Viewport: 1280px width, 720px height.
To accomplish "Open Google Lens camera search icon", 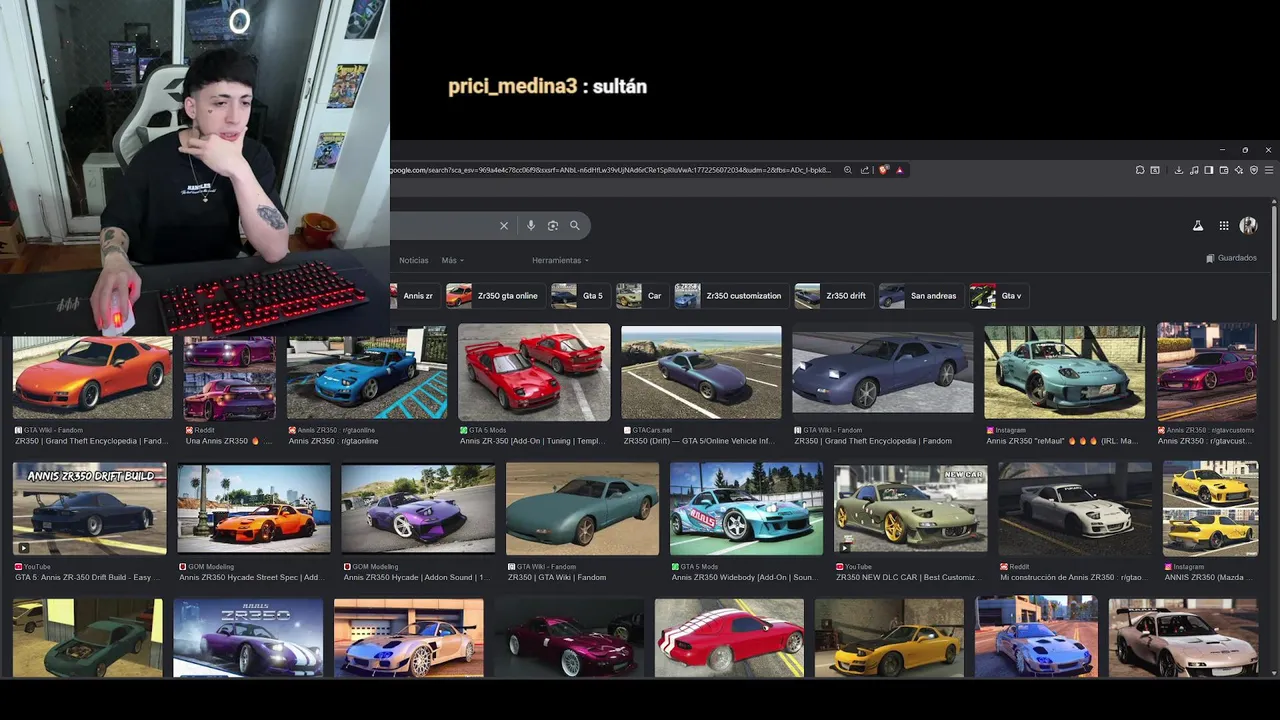I will [x=553, y=226].
